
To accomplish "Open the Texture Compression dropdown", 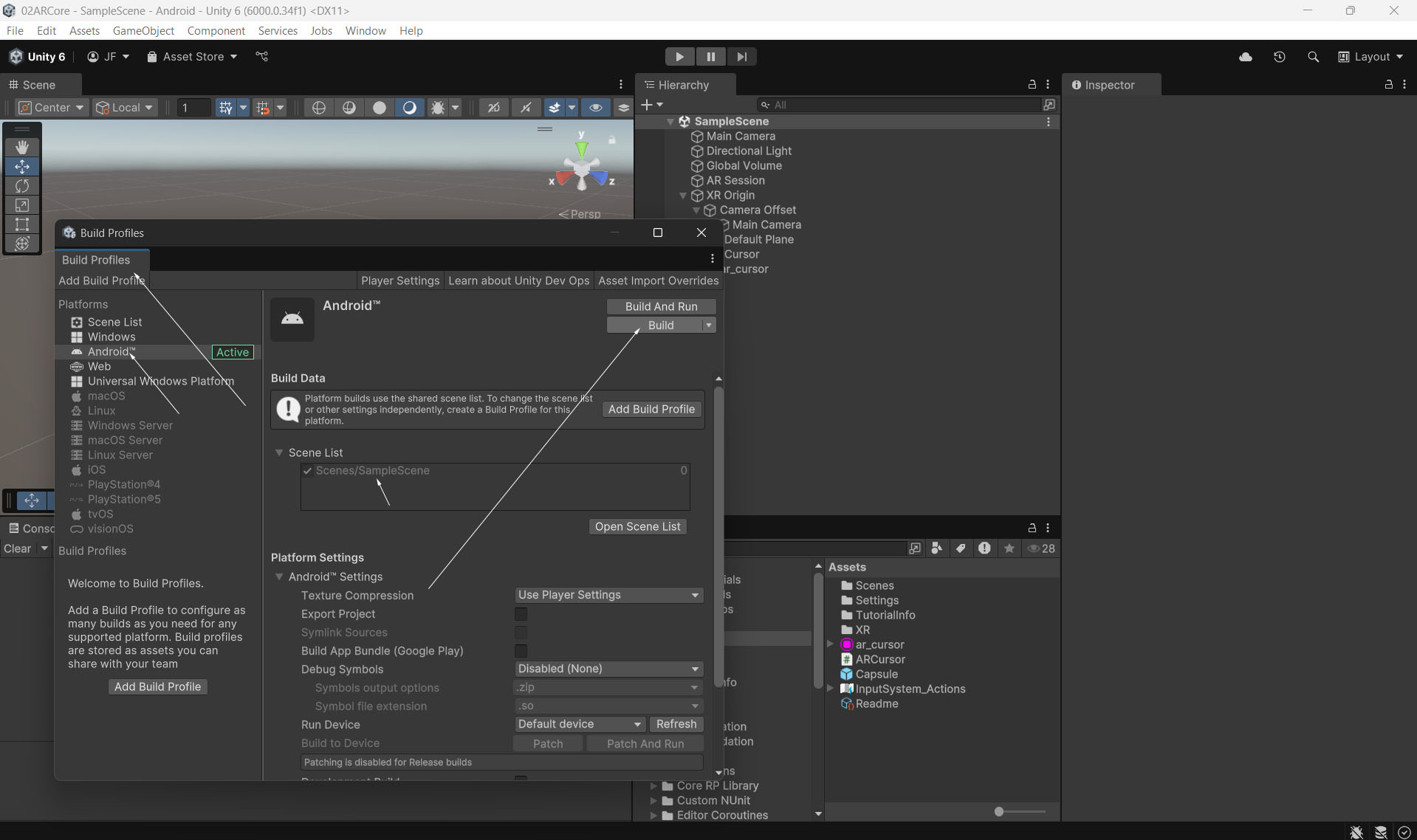I will point(608,595).
